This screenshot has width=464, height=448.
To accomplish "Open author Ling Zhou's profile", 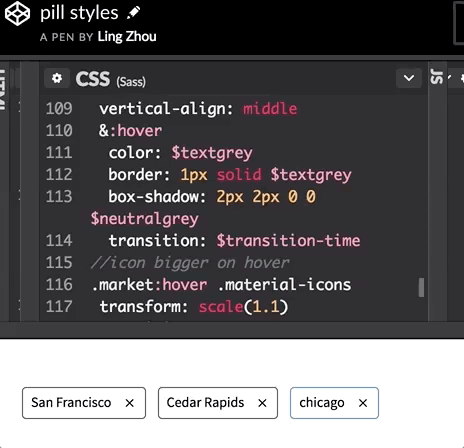I will (x=127, y=37).
